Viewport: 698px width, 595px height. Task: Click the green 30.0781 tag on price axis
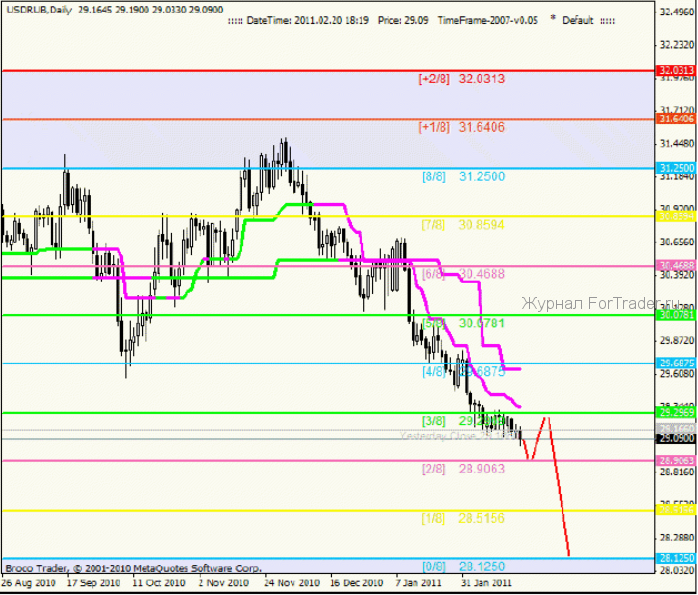(x=676, y=315)
